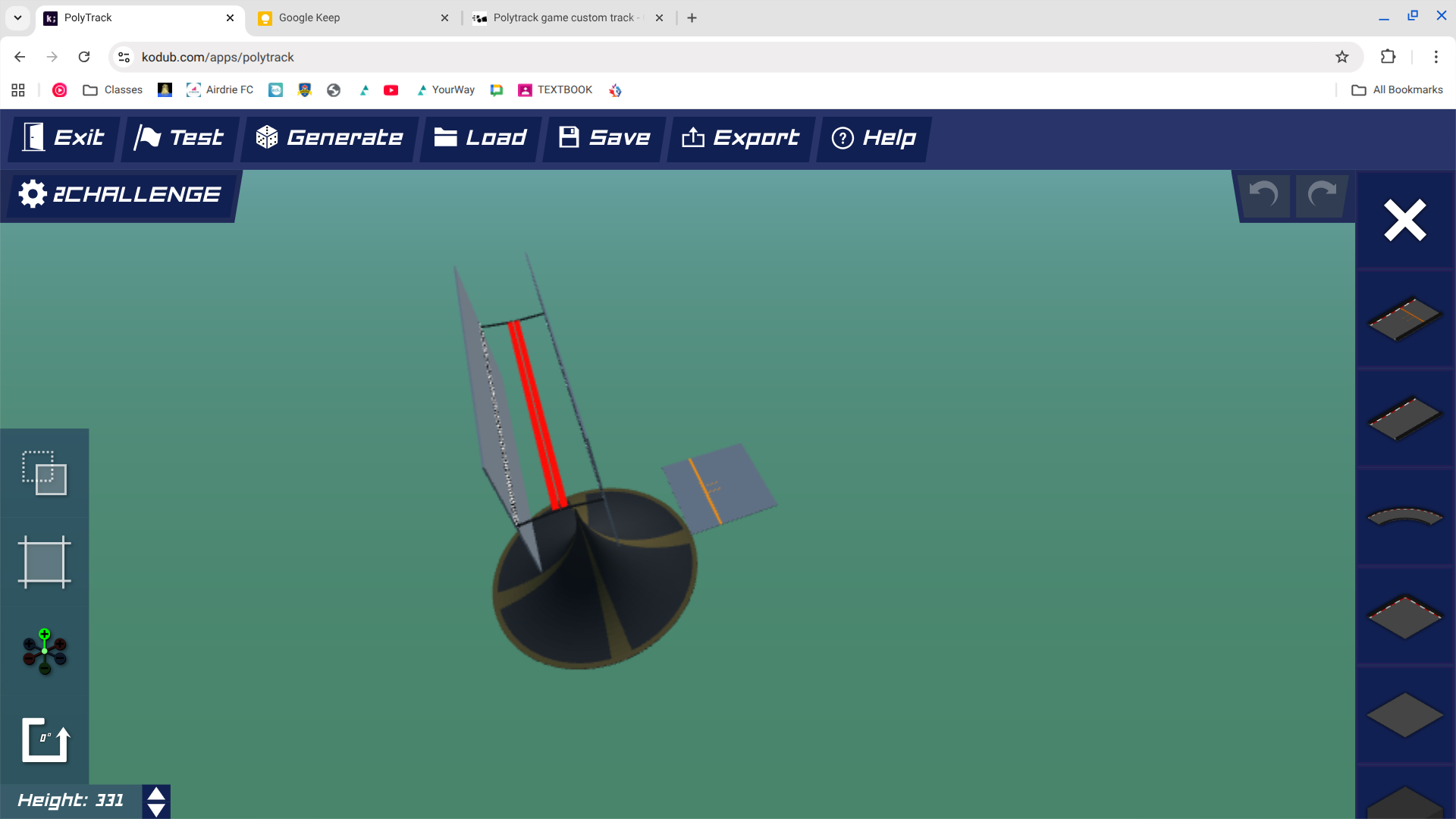Pick the curved road piece
The height and width of the screenshot is (819, 1456).
[x=1404, y=517]
